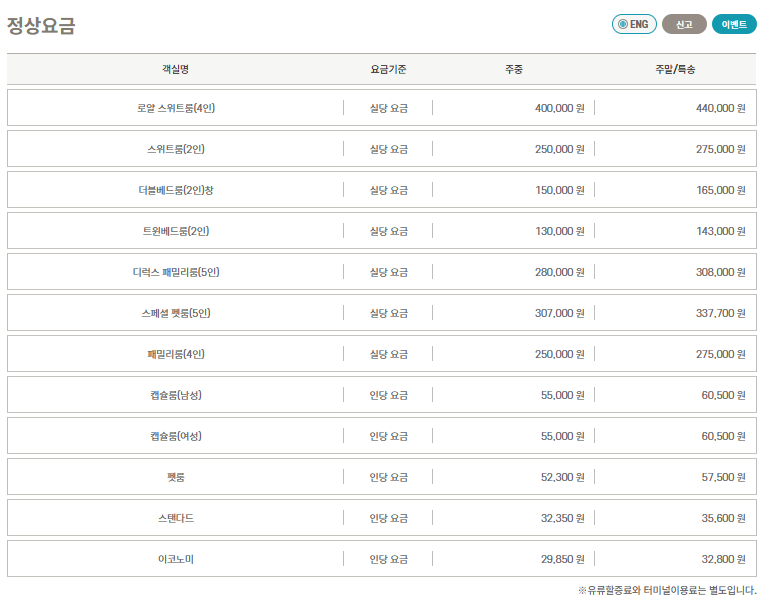Click the 주말/특송 column header

[x=675, y=69]
